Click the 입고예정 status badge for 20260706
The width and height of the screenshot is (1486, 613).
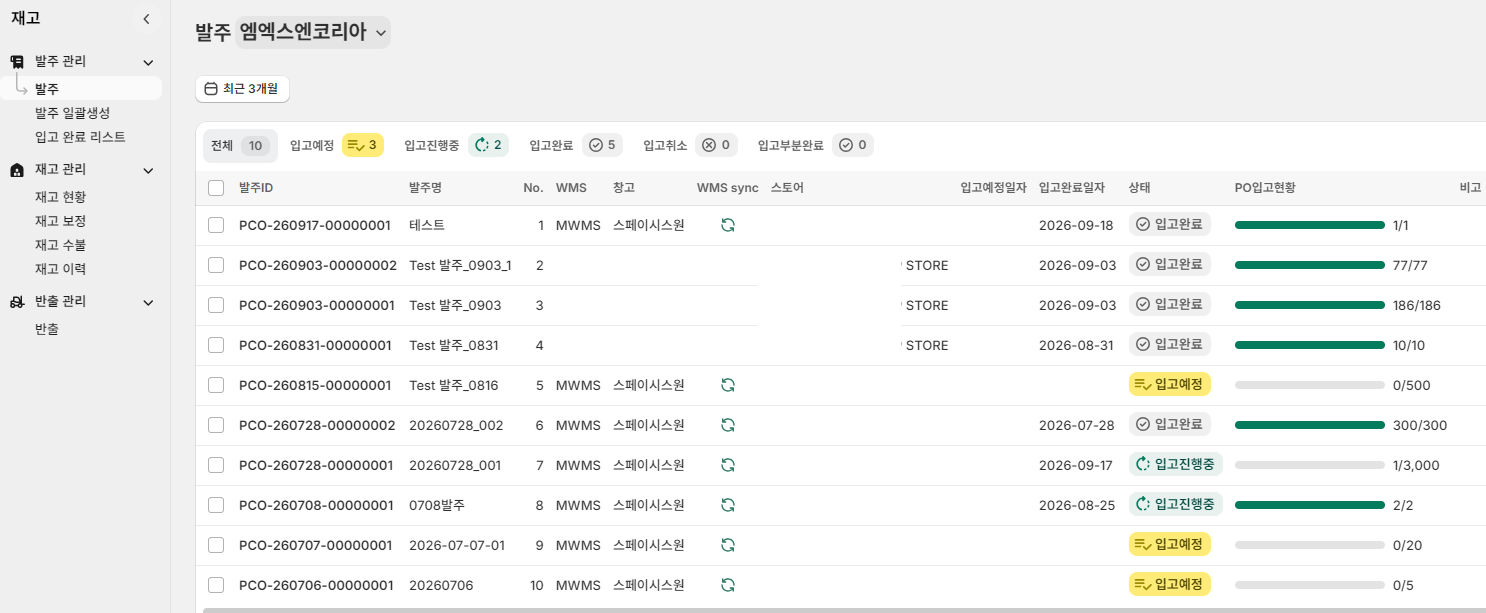(1169, 584)
